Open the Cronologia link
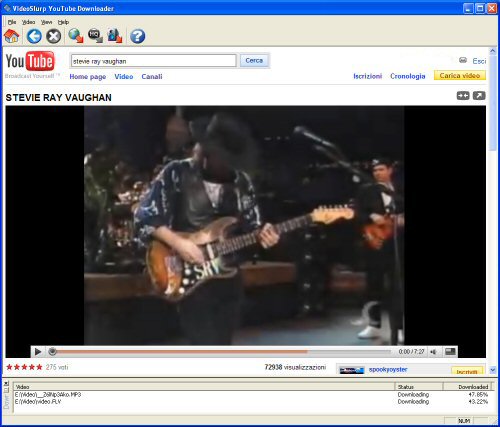 pos(408,76)
